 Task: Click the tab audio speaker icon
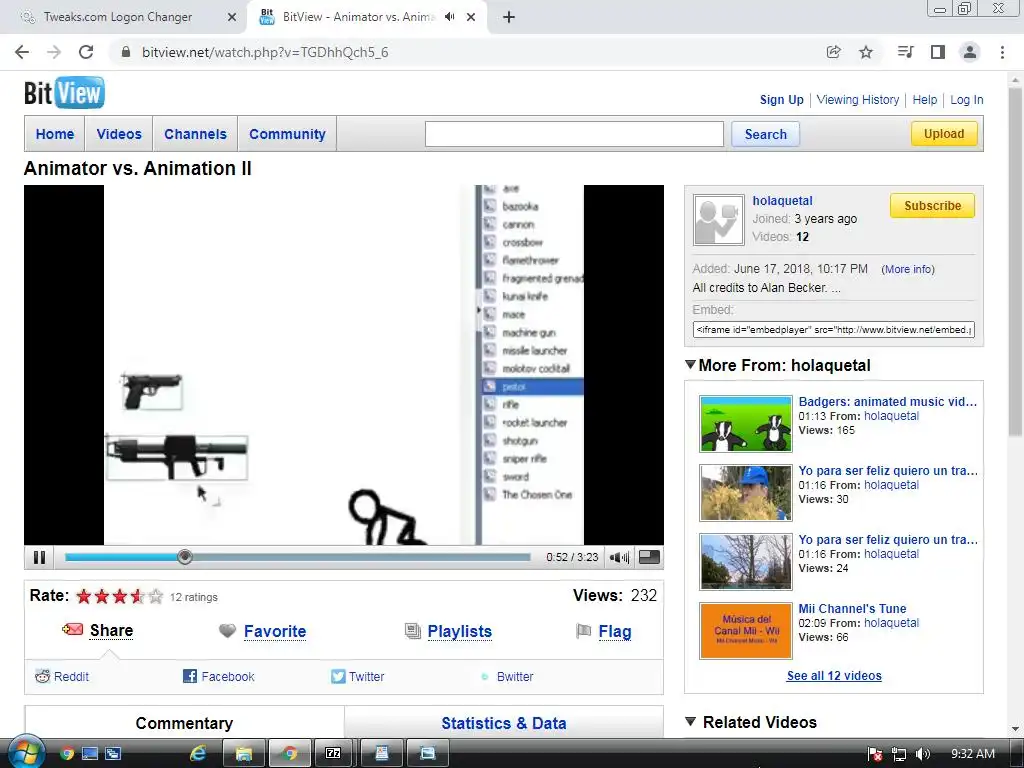(449, 17)
